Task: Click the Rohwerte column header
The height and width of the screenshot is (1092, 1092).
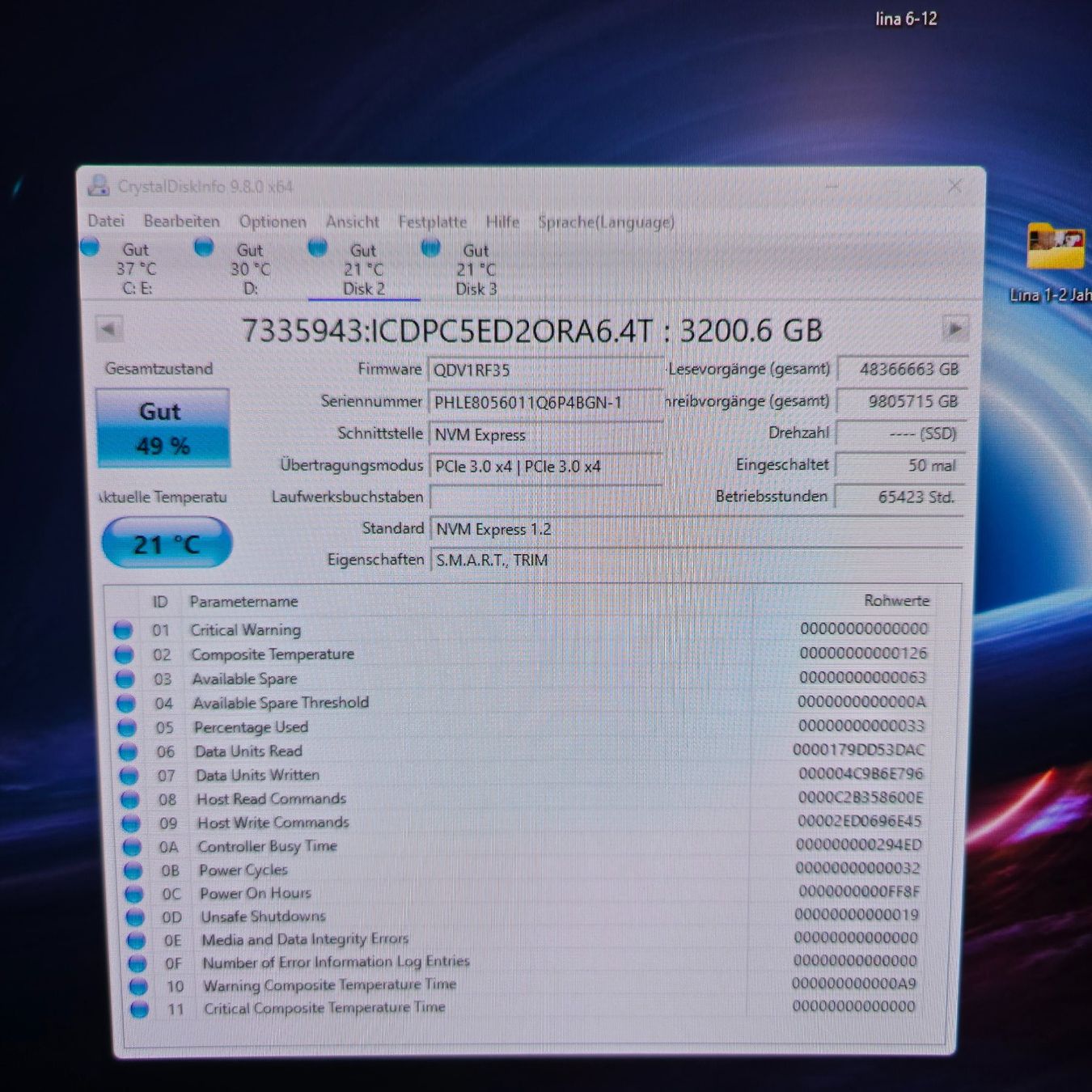Action: point(896,600)
